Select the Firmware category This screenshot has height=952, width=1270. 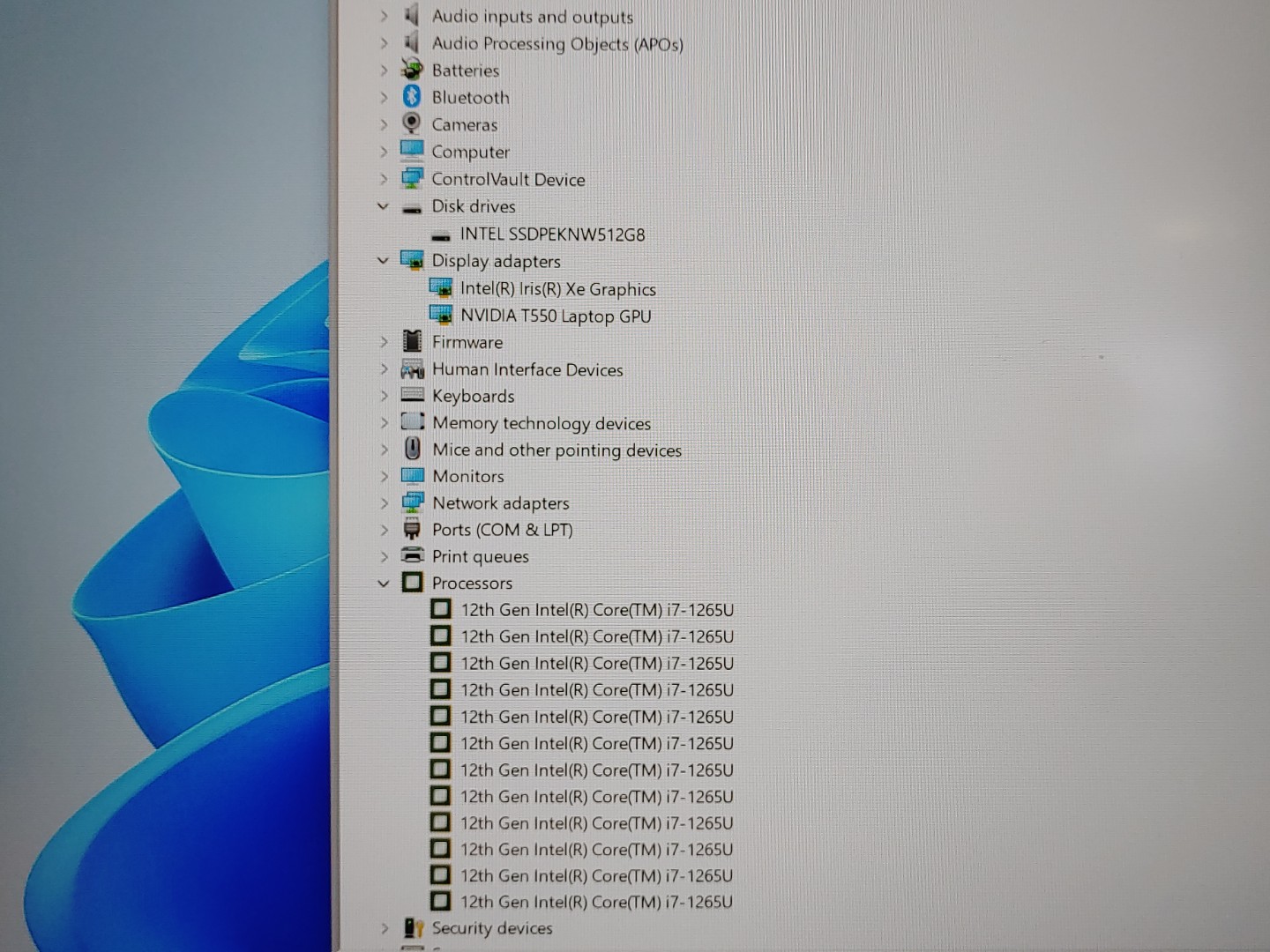467,342
